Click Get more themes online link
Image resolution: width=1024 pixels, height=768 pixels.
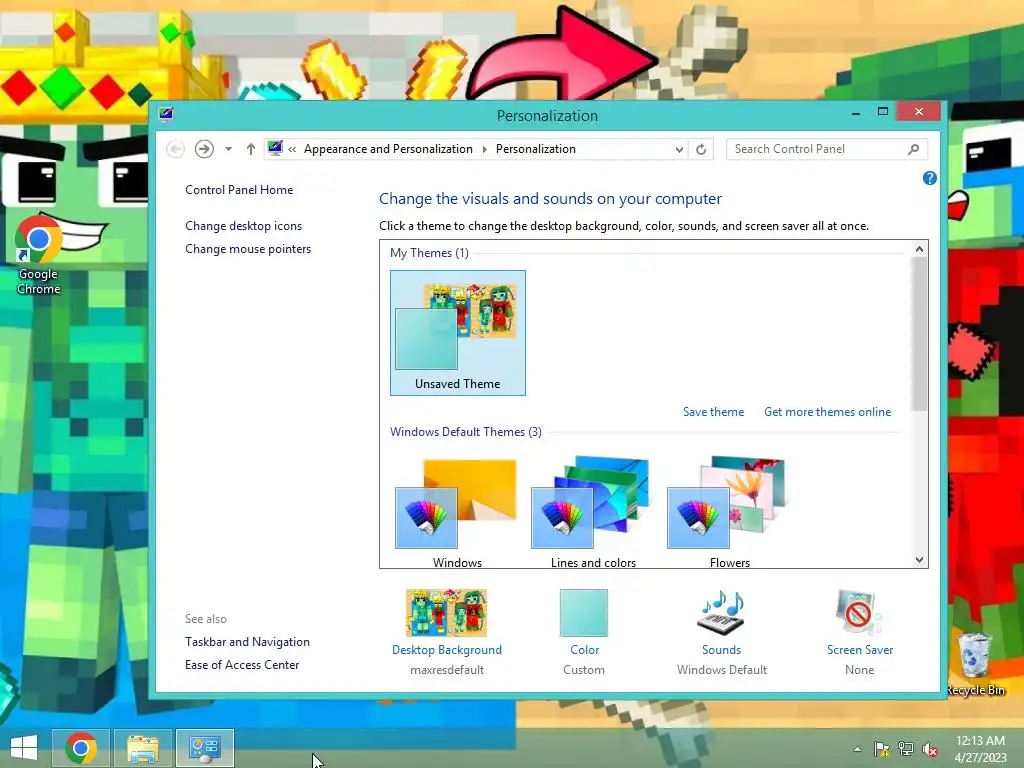pyautogui.click(x=827, y=411)
